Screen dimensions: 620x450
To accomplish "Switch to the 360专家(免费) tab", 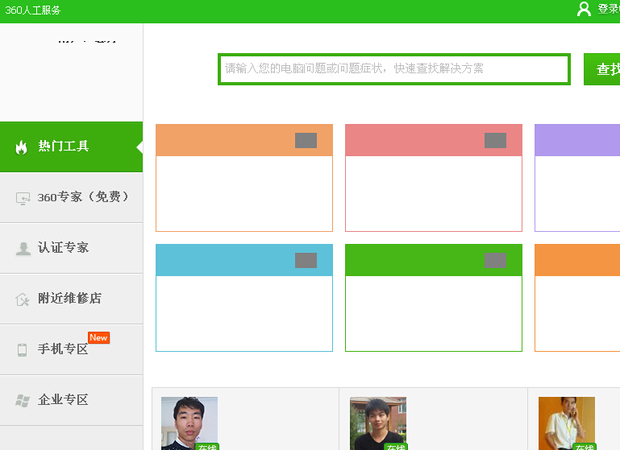I will (x=82, y=198).
